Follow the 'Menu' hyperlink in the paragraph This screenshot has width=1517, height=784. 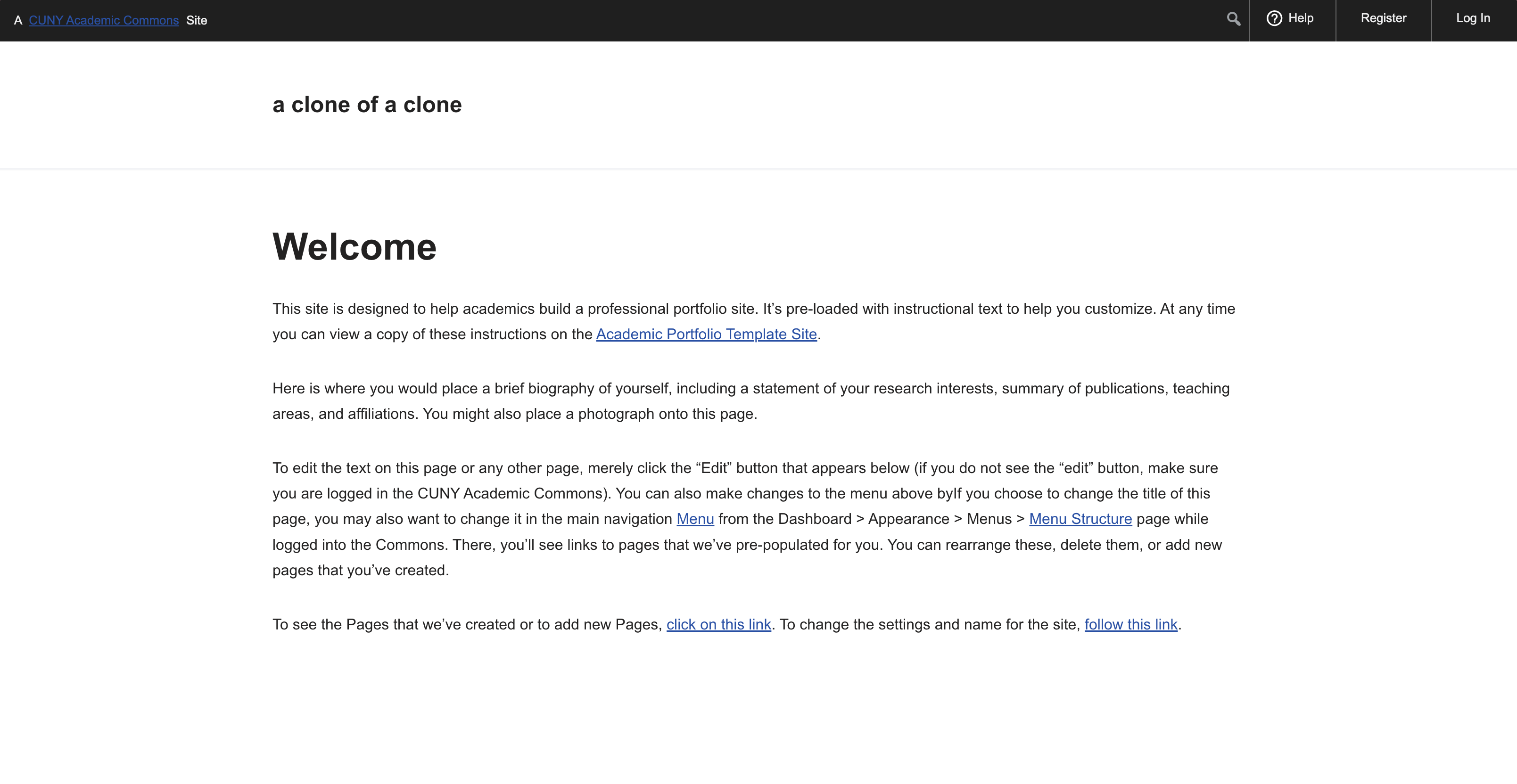pos(695,519)
